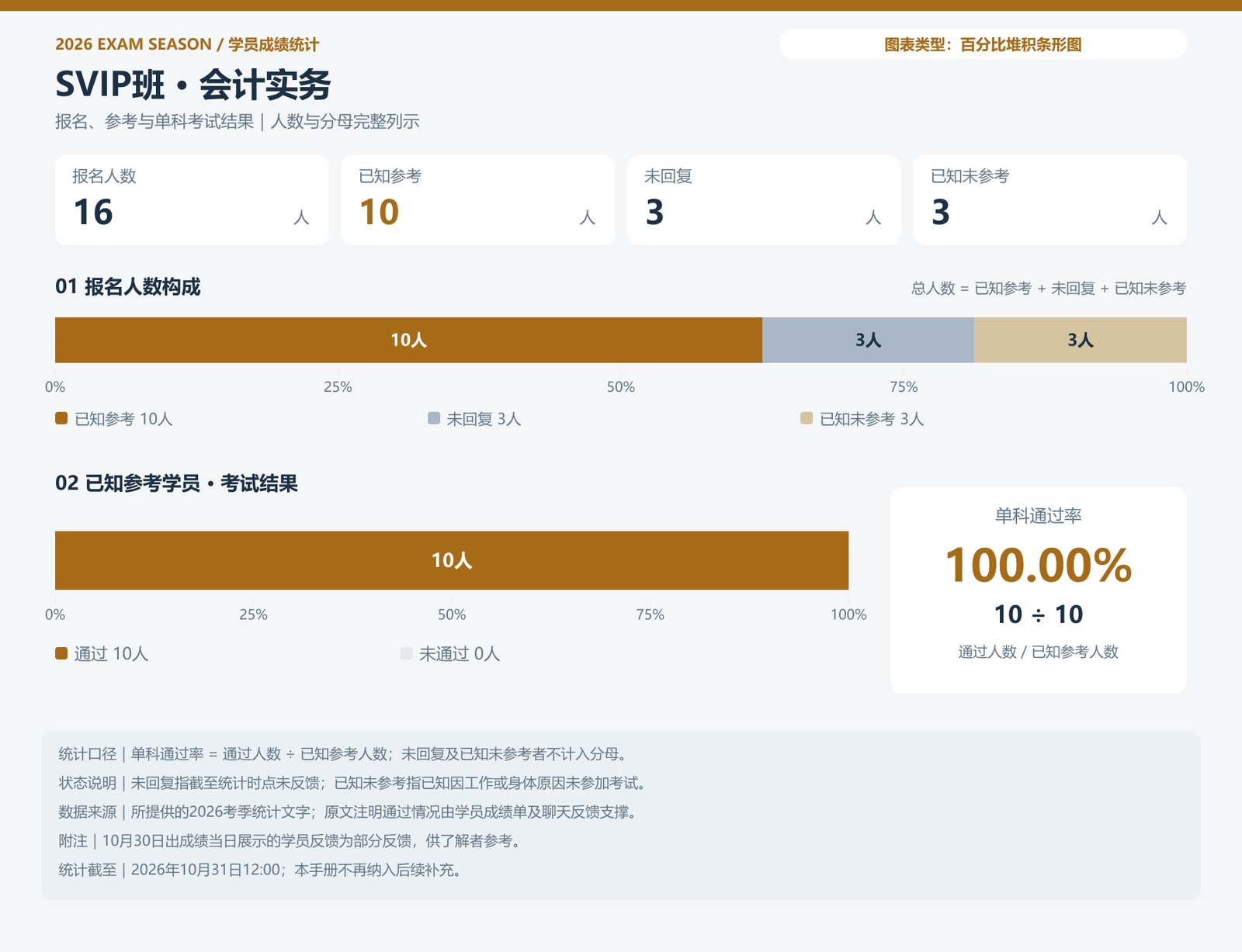The width and height of the screenshot is (1242, 952).
Task: Click the subtitle 报名、参考与单科考试结果
Action: (154, 122)
